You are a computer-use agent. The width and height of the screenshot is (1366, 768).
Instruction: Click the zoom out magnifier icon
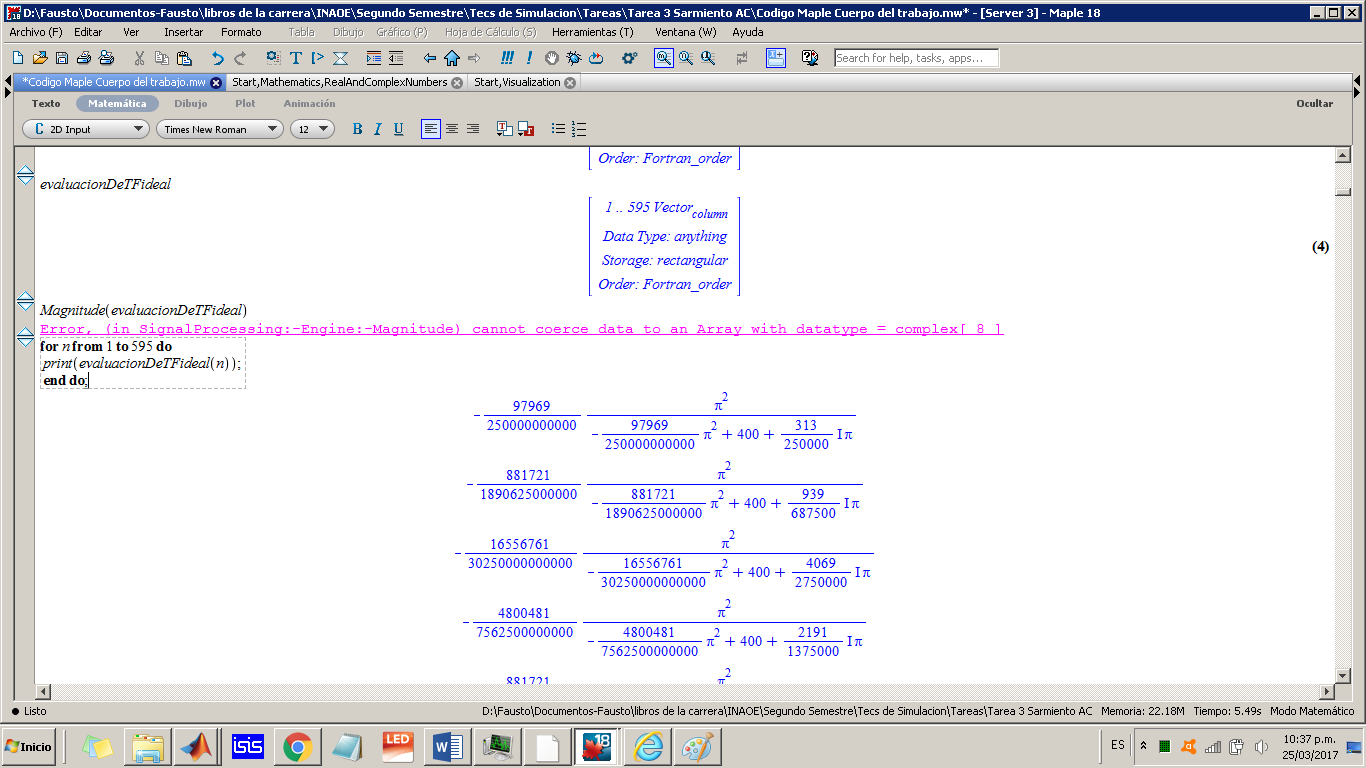[708, 58]
